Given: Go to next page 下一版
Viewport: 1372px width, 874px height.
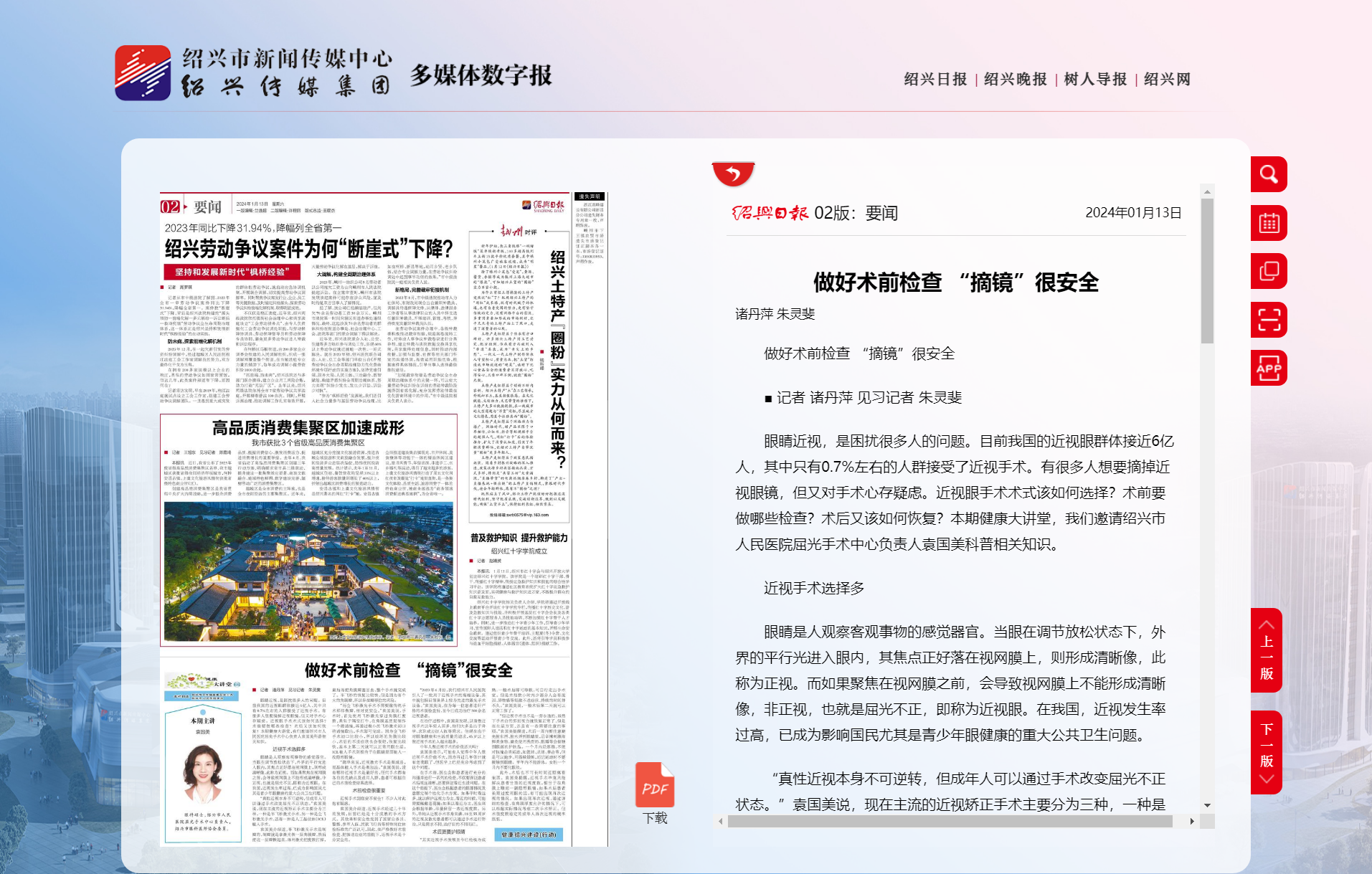Looking at the screenshot, I should 1267,752.
